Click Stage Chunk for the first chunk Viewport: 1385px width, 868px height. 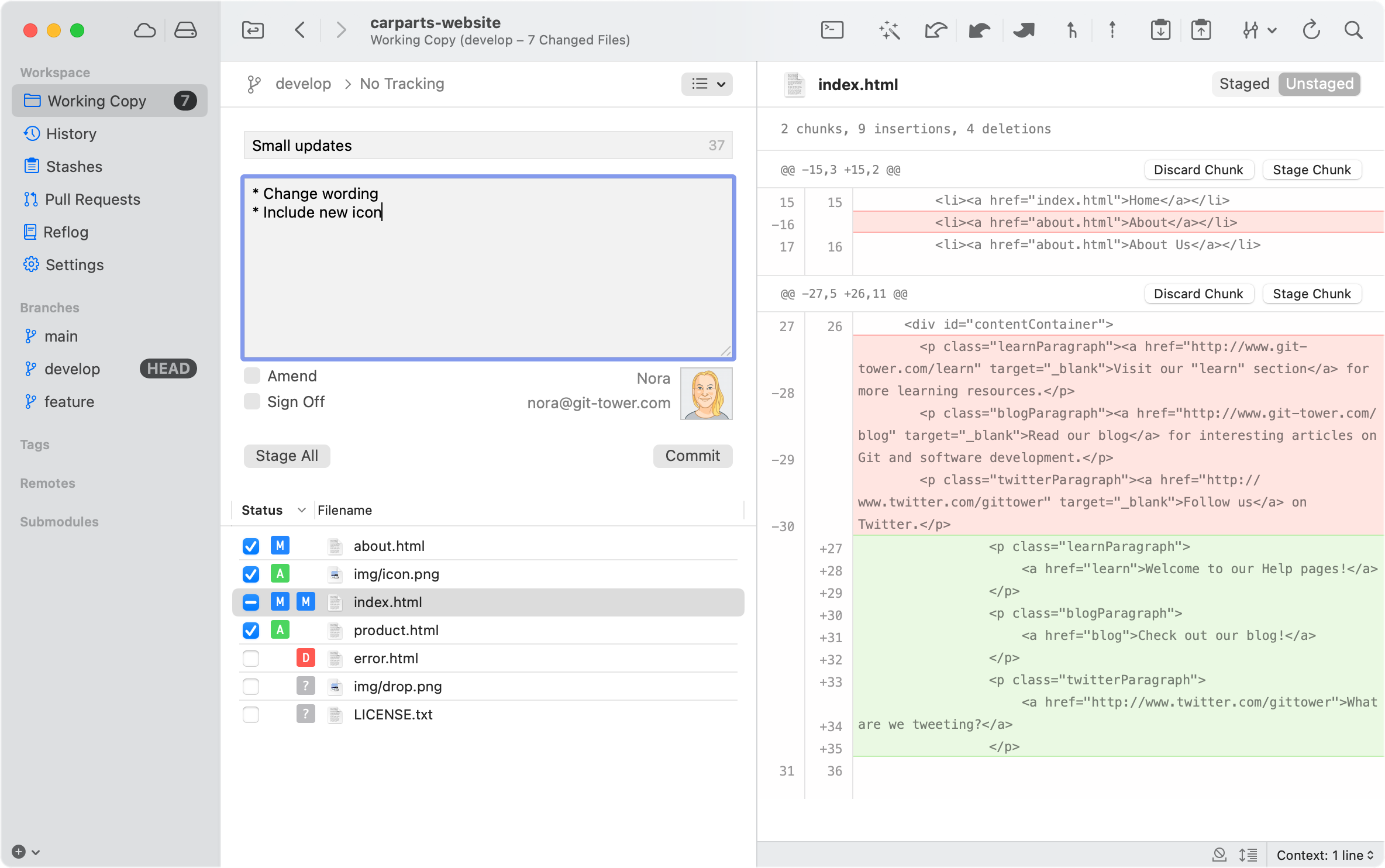coord(1311,170)
